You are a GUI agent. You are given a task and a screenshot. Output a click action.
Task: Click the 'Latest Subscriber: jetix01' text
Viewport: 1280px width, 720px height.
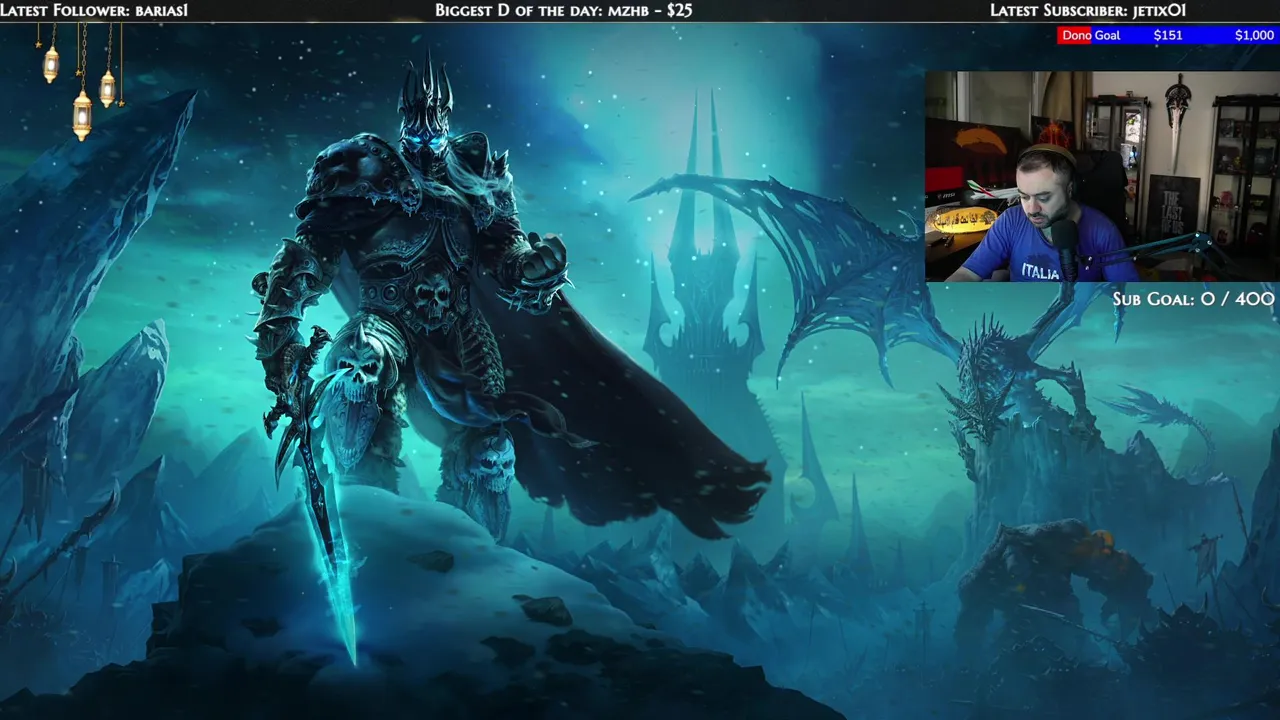tap(1088, 10)
